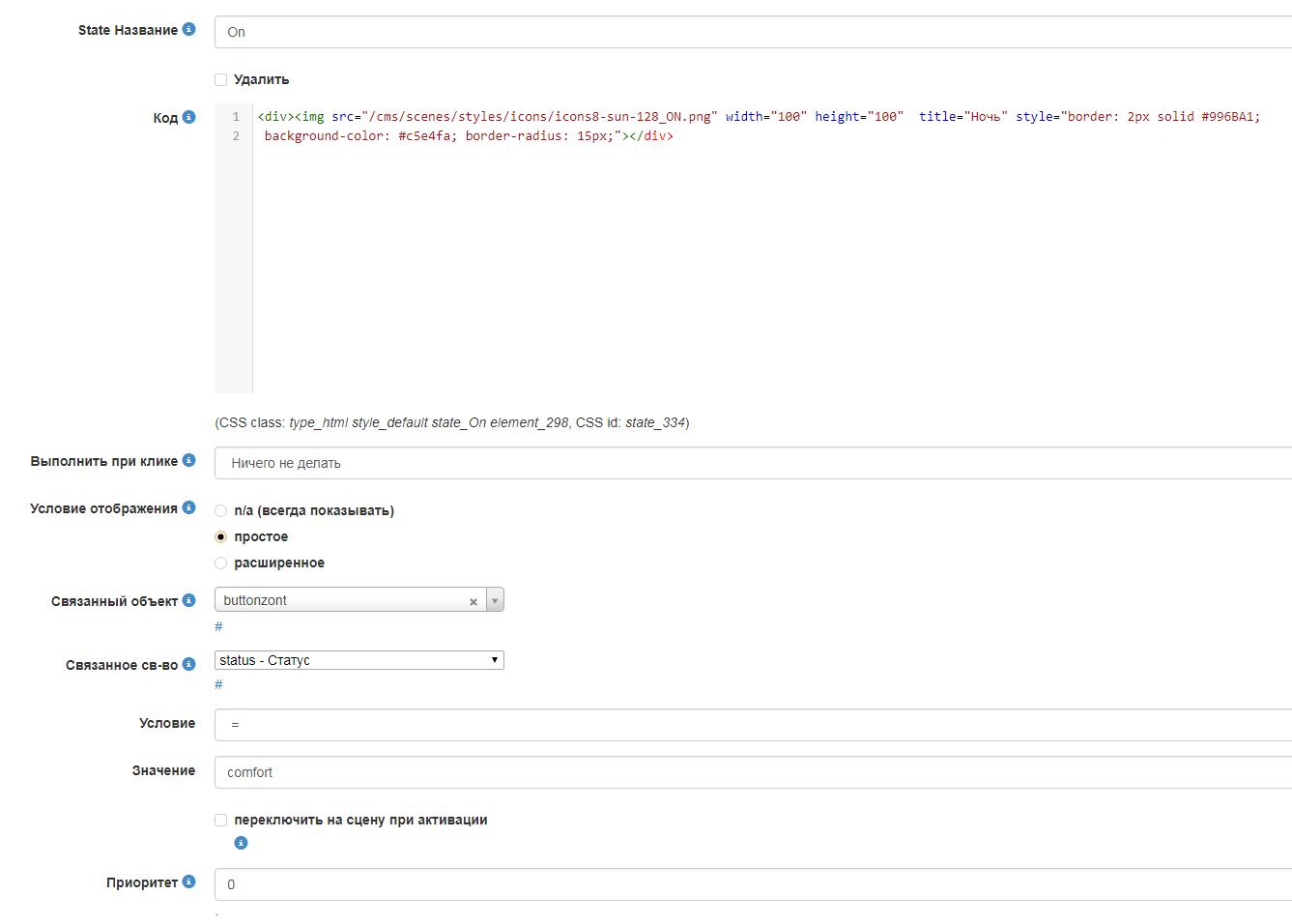Viewport: 1292px width, 924px height.
Task: Enable the Удалить checkbox
Action: (221, 80)
